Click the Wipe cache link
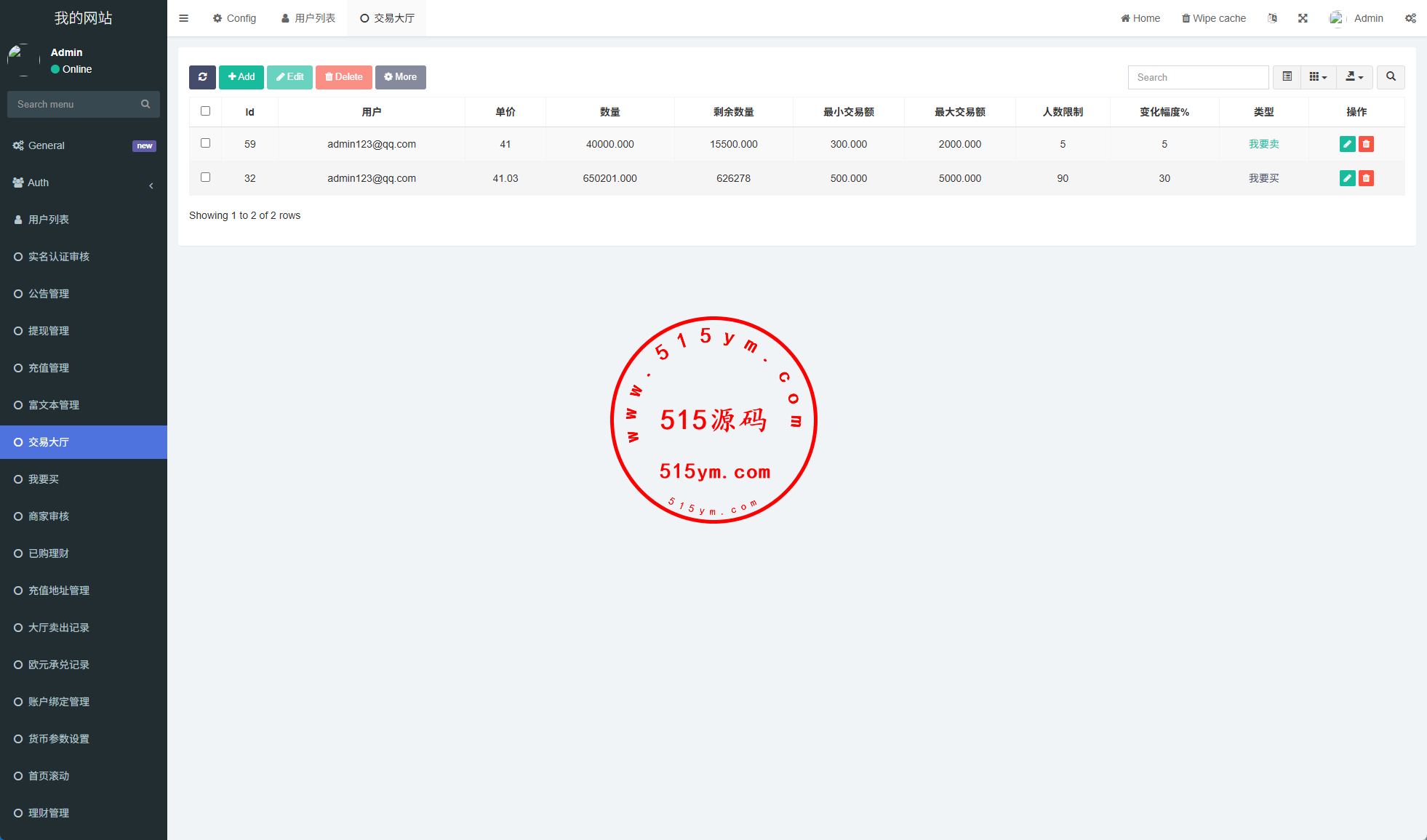The image size is (1427, 840). (x=1213, y=18)
